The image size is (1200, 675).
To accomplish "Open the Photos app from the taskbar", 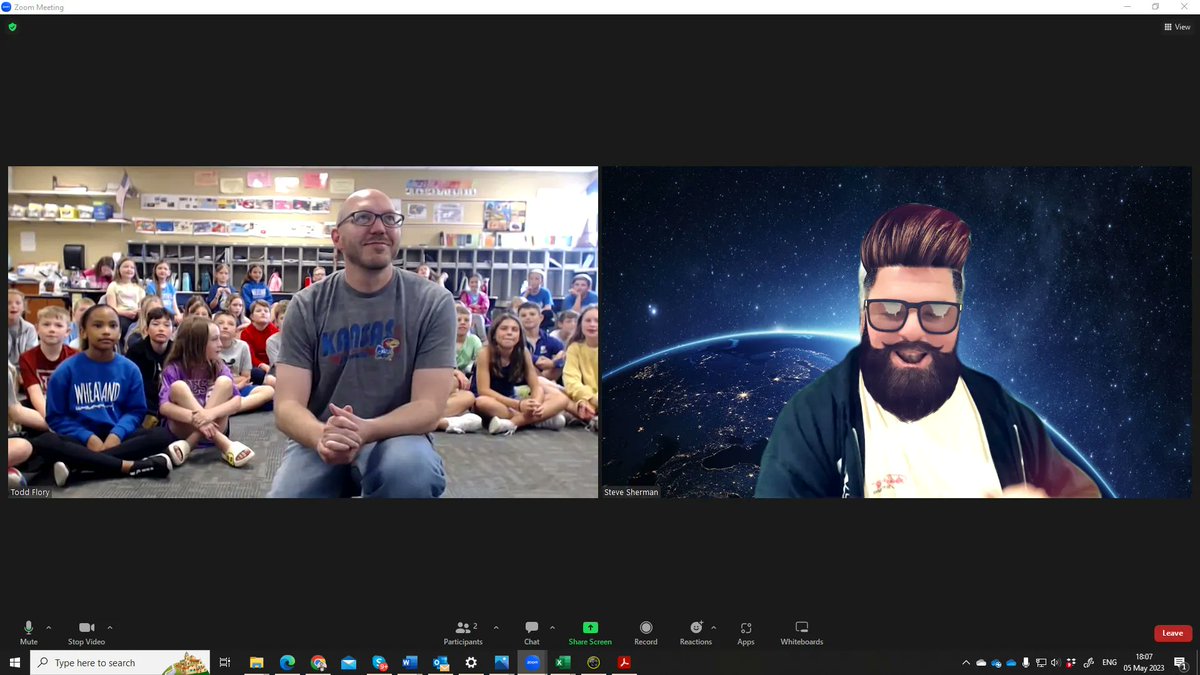I will pos(501,662).
